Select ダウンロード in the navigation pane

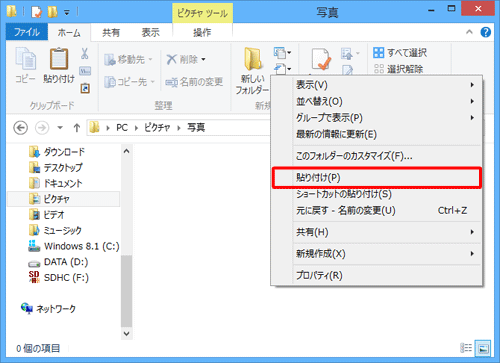57,152
